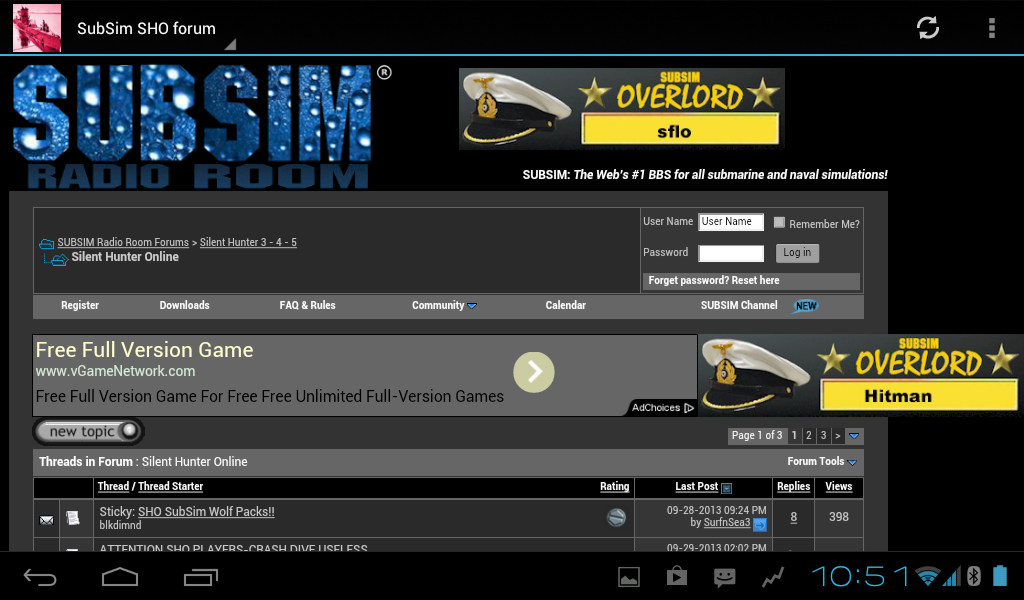Image resolution: width=1024 pixels, height=600 pixels.
Task: Click the SUBSIM Overlord Hitman banner
Action: click(x=861, y=375)
